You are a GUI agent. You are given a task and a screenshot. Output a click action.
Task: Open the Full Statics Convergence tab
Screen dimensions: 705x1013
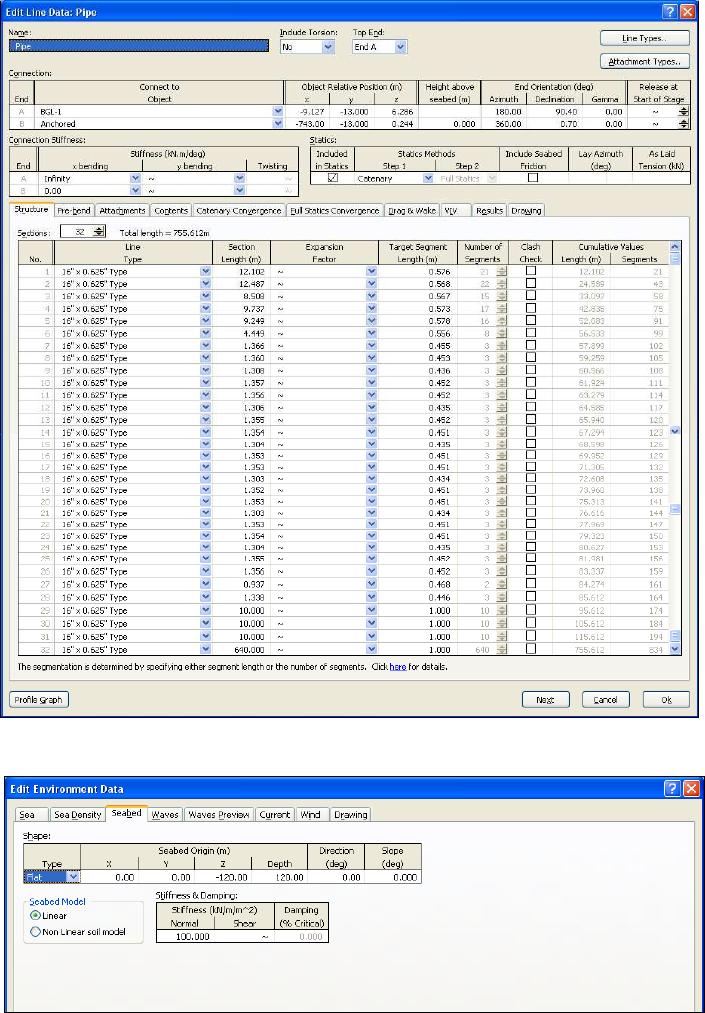[335, 211]
